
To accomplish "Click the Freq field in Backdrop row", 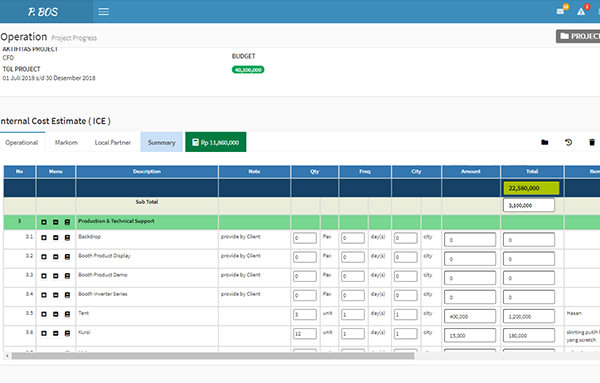I will 353,238.
